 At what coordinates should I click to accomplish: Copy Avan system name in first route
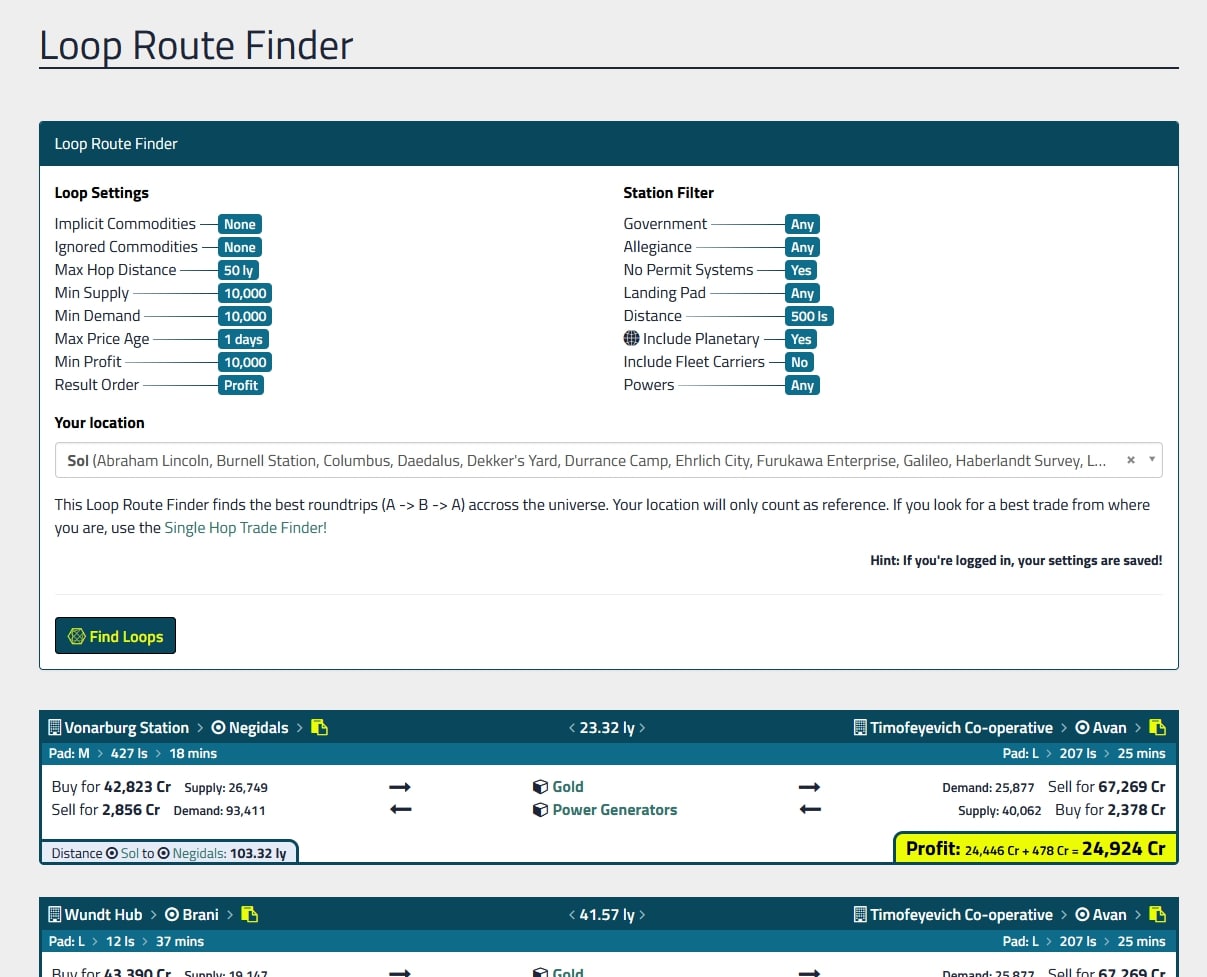coord(1157,727)
